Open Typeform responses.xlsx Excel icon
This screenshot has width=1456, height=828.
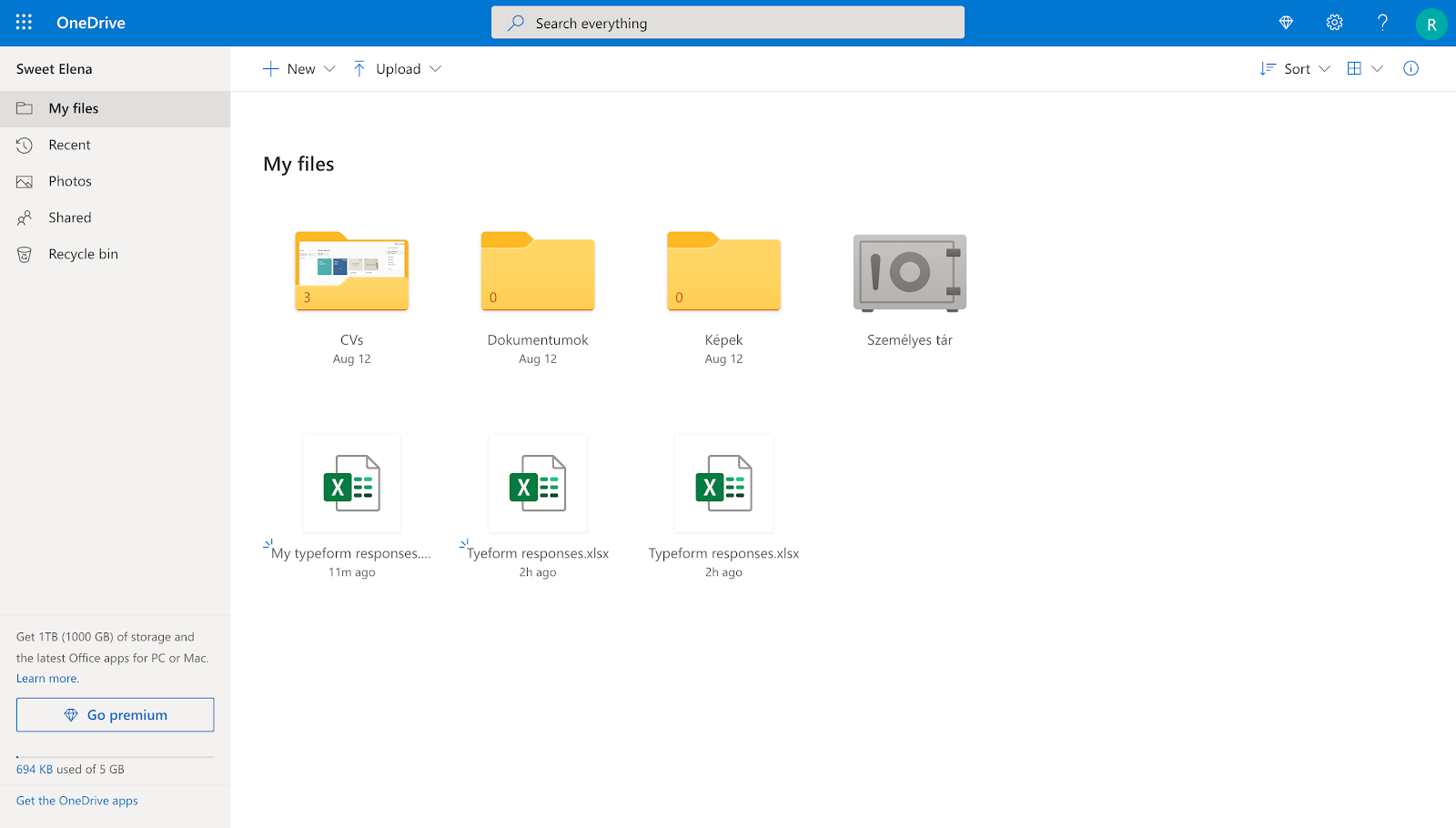(723, 483)
